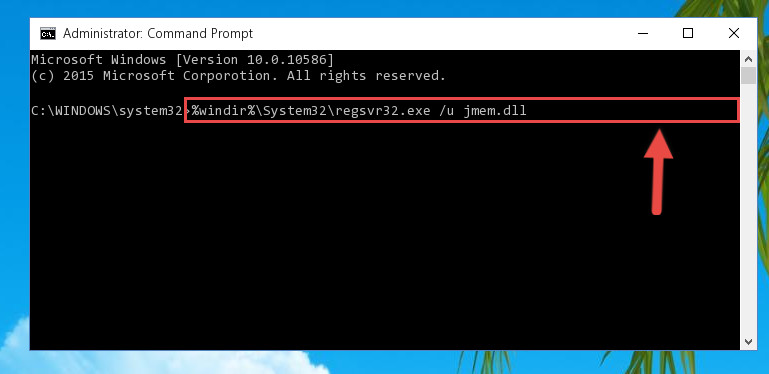Screen dimensions: 769x374
Task: Click the title bar text Administrator: Command Prompt
Action: pyautogui.click(x=158, y=33)
